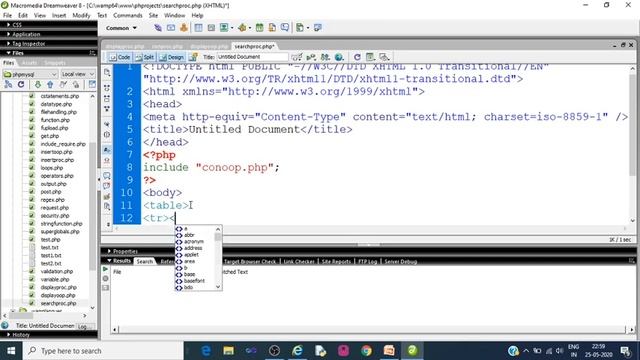Open the Modify menu
640x360 pixels.
tap(81, 16)
